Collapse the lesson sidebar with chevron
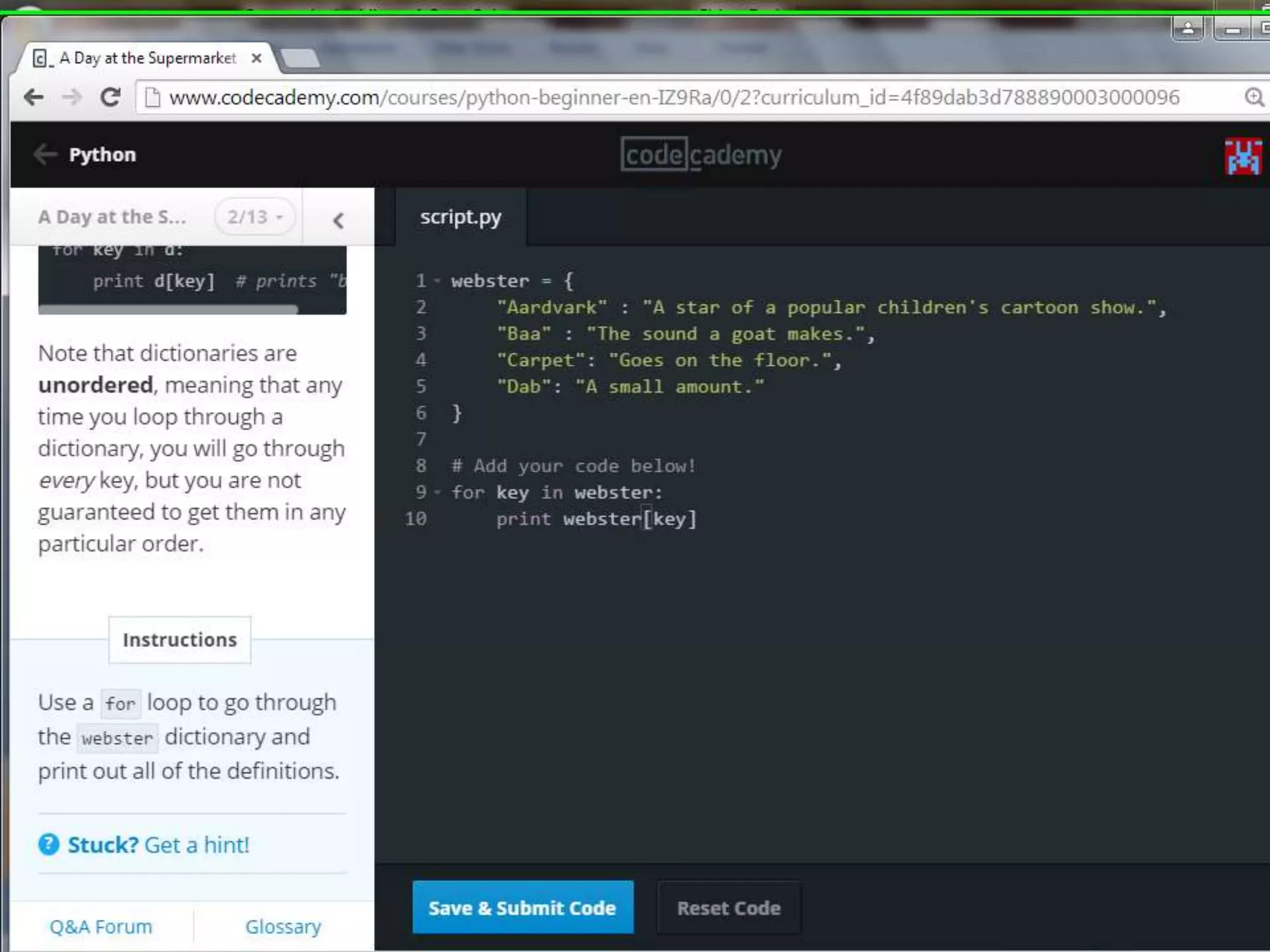The height and width of the screenshot is (952, 1270). (x=338, y=221)
